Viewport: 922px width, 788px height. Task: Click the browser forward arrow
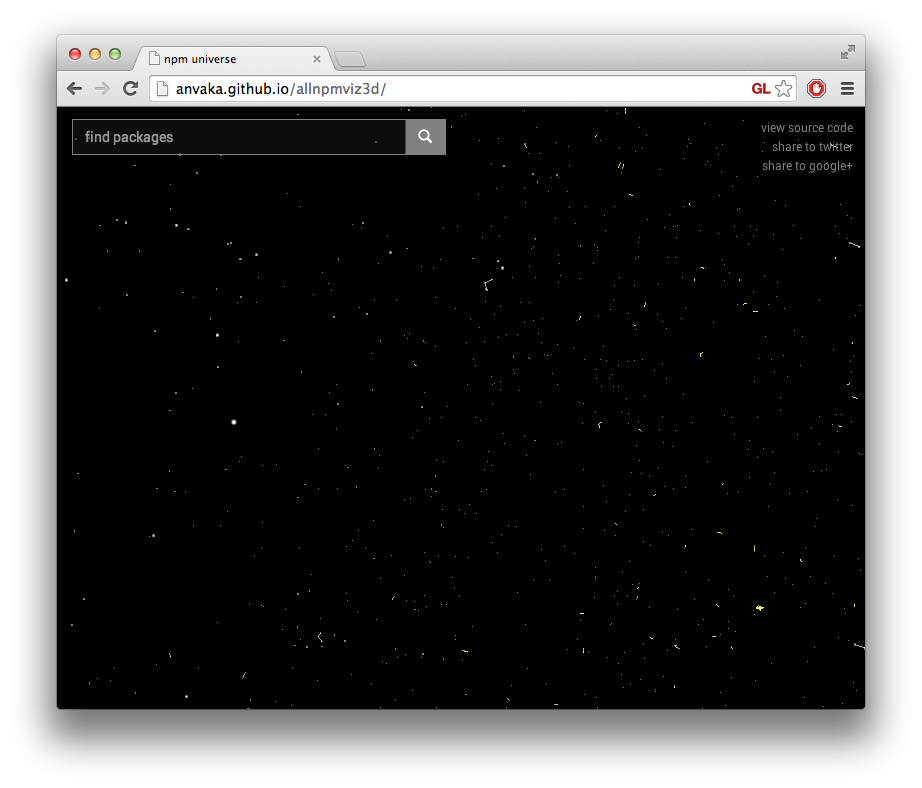point(102,89)
